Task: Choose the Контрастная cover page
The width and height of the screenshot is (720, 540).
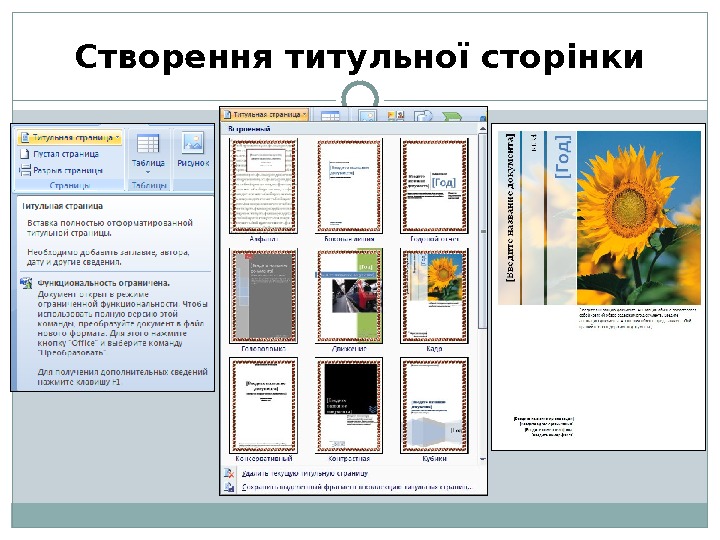Action: pos(349,405)
